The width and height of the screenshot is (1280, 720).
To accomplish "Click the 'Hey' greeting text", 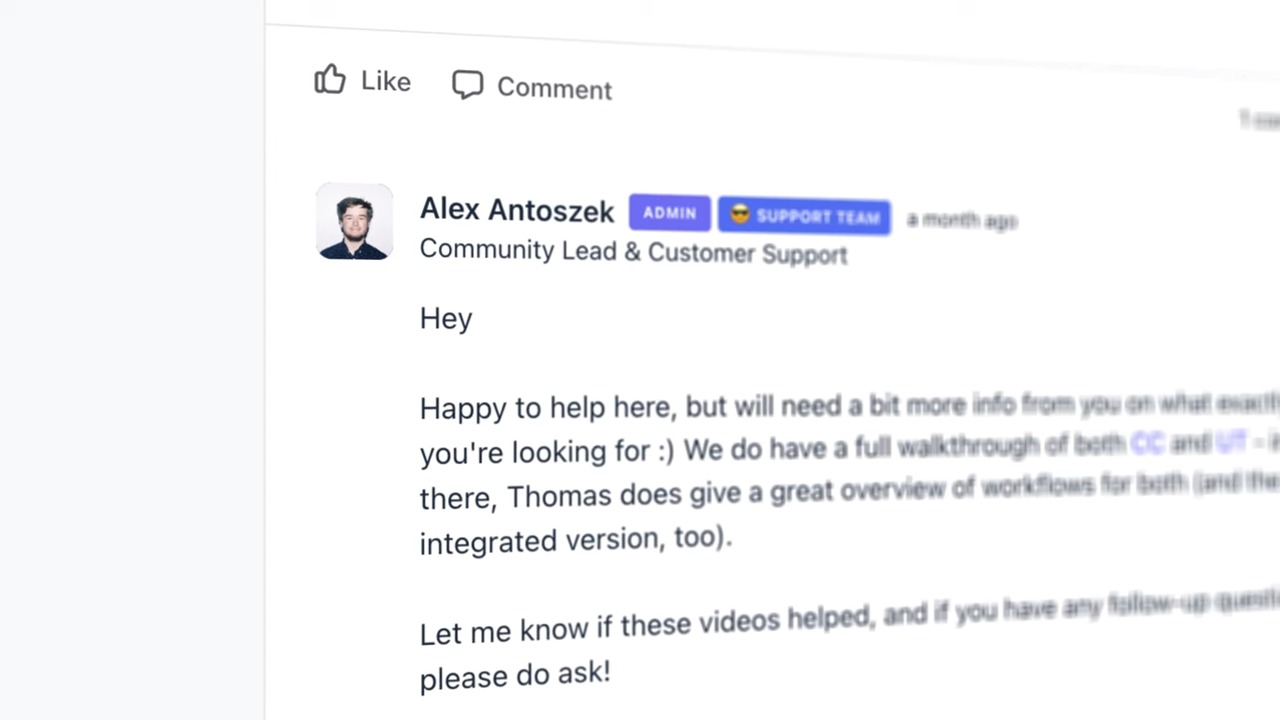I will tap(446, 319).
